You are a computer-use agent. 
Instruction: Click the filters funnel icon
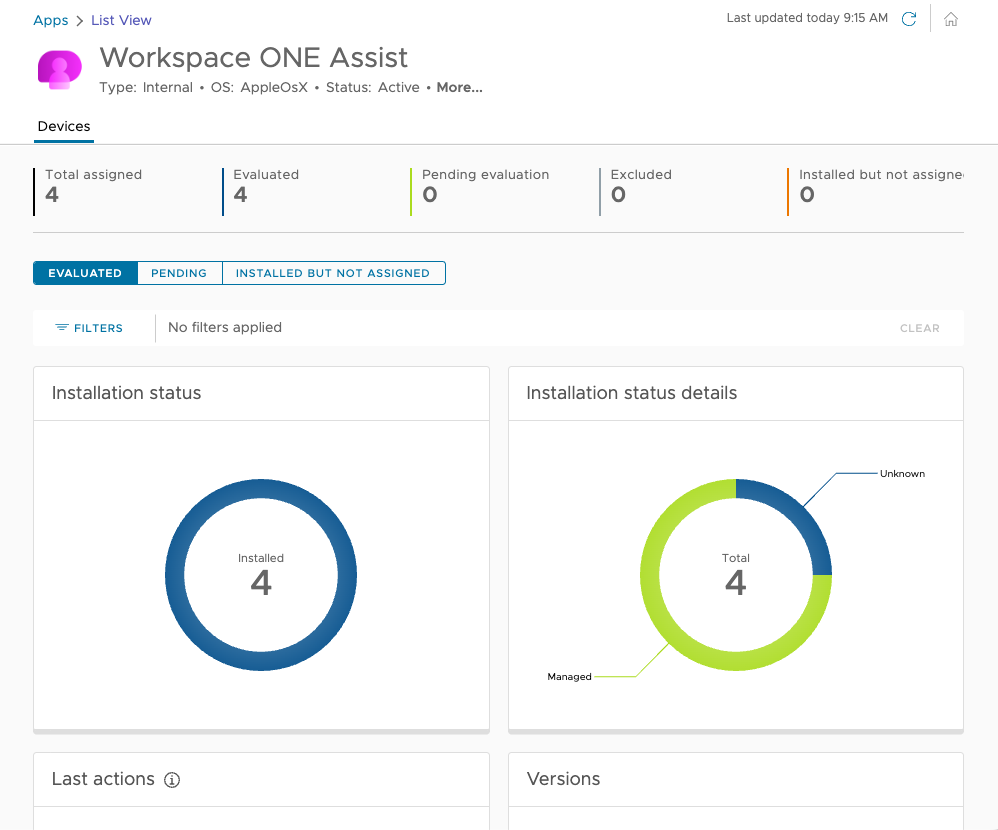point(62,328)
